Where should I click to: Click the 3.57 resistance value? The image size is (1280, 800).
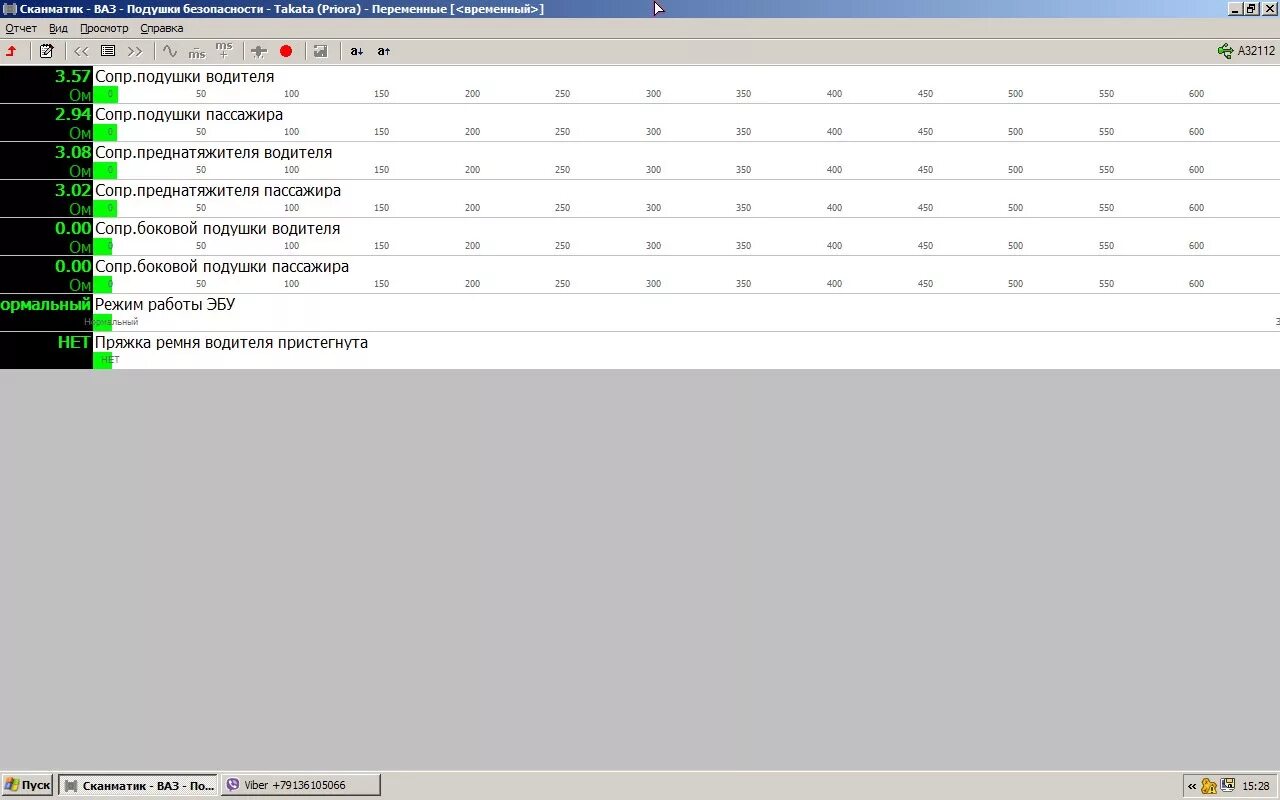(x=73, y=76)
